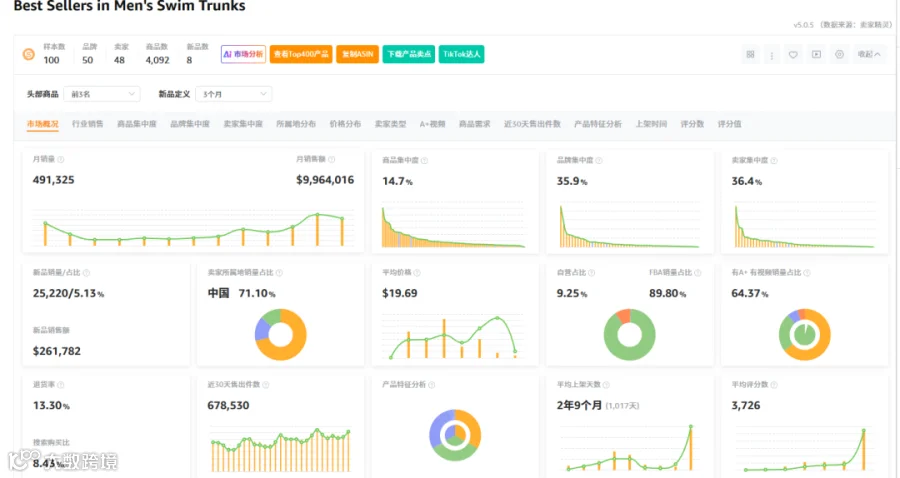
Task: Click the 复制ASIN button
Action: coord(357,54)
